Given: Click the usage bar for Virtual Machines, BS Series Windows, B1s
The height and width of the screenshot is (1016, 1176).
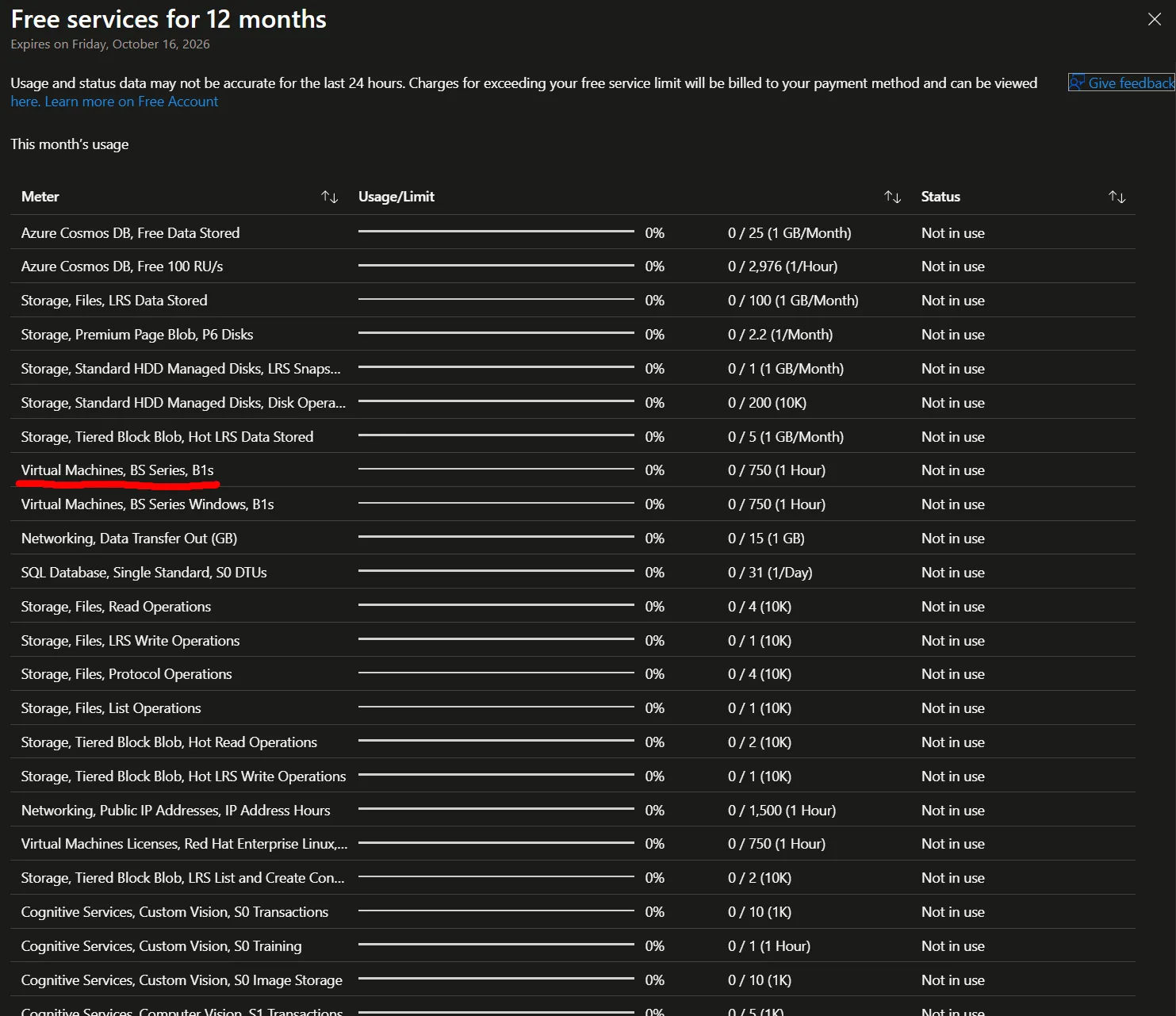Looking at the screenshot, I should (x=496, y=503).
